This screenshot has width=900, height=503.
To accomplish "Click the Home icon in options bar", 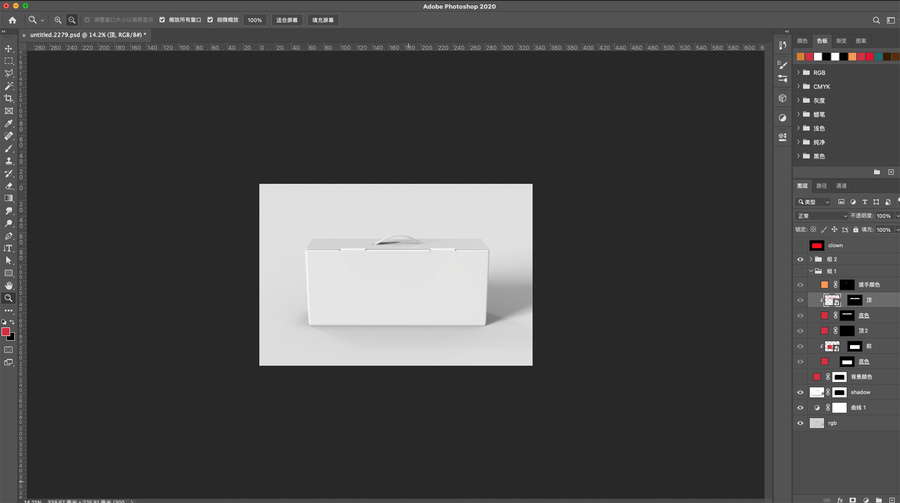I will tap(12, 20).
